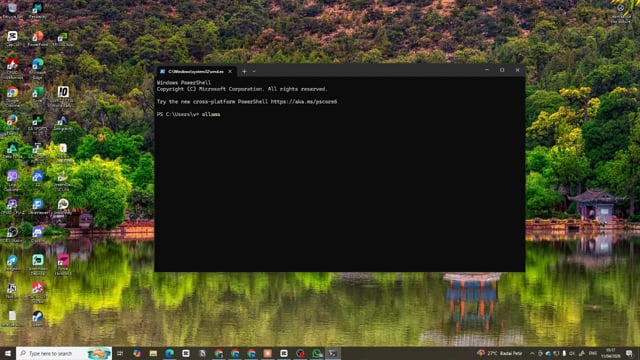Click the 'Windows PowerShell' header line

pyautogui.click(x=184, y=83)
